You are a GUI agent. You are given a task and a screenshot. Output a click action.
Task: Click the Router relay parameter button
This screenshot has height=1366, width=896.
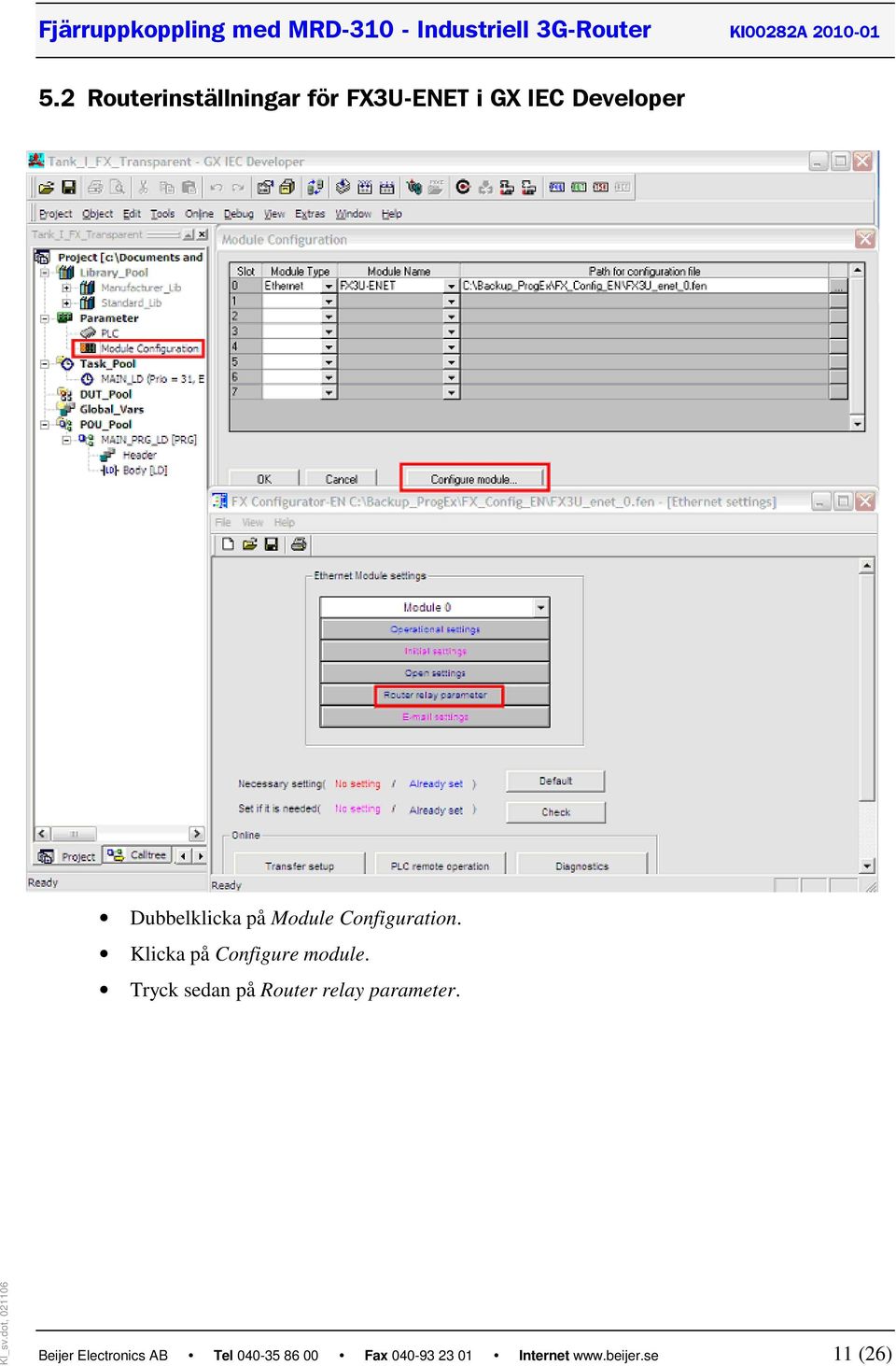(435, 695)
